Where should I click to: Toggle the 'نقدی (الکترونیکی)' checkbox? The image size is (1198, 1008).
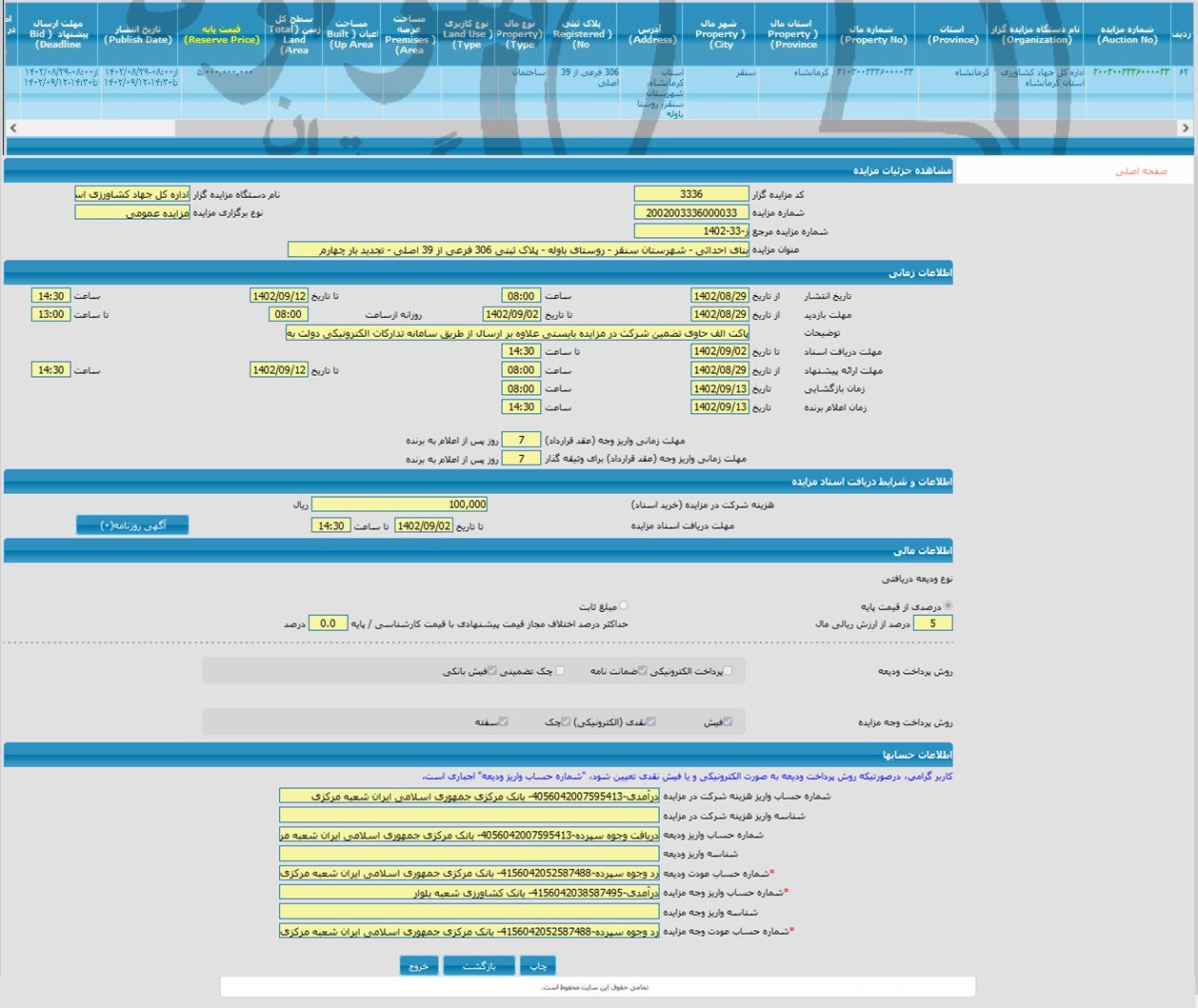(651, 722)
